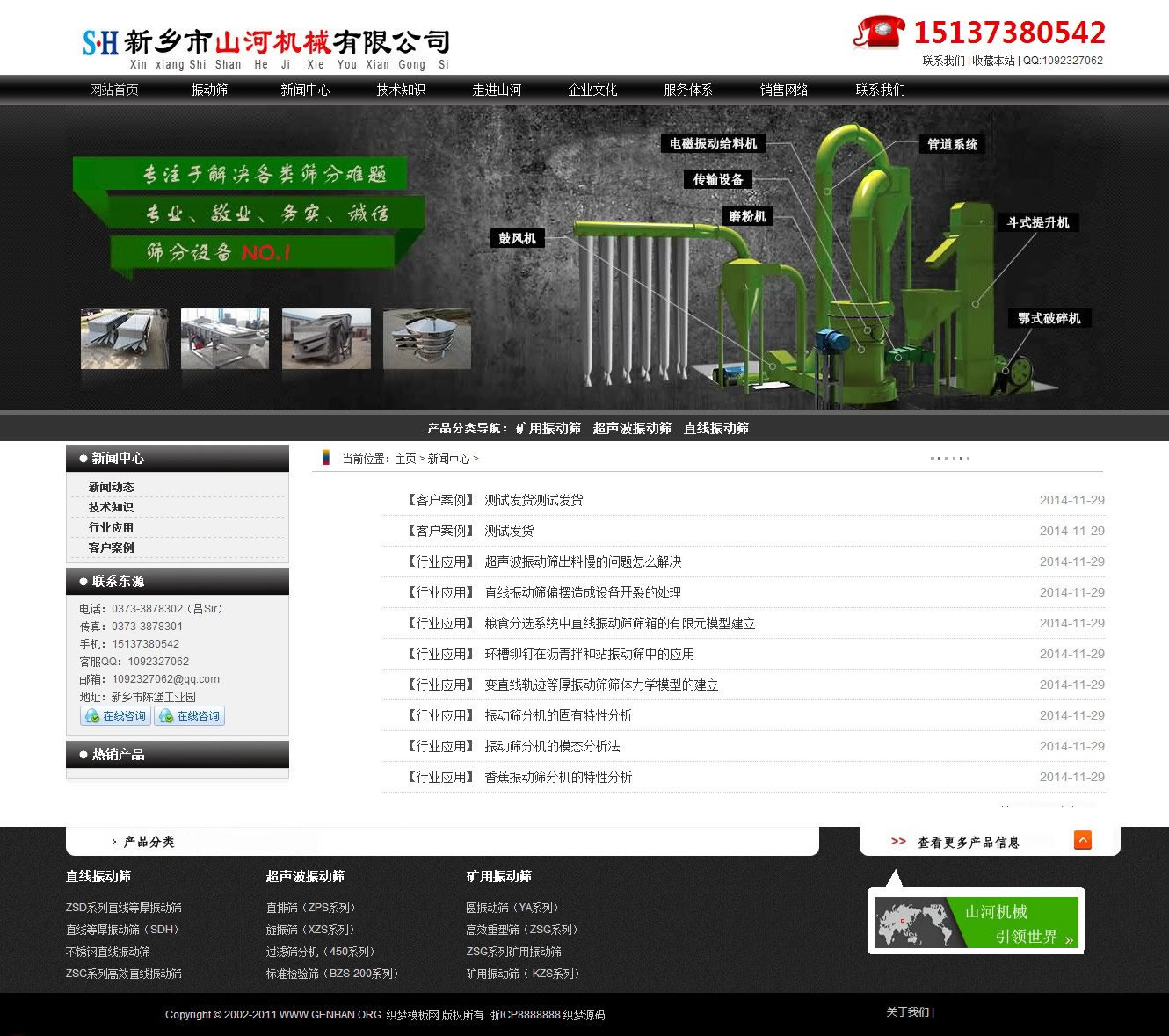Open 圆振动筛（YA系列） product link
Image resolution: width=1169 pixels, height=1036 pixels.
(514, 908)
